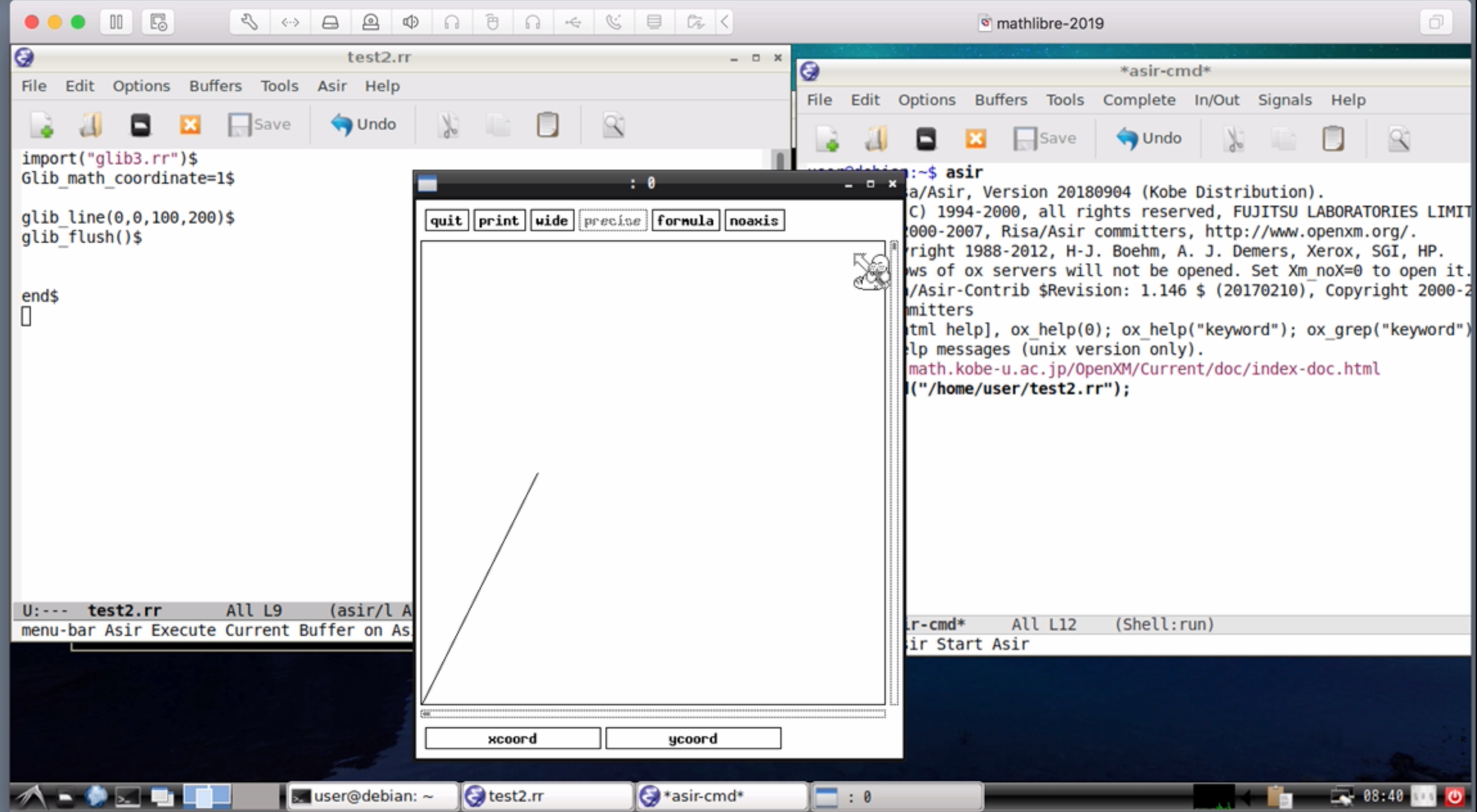Click quit button in plot window
This screenshot has width=1477, height=812.
pyautogui.click(x=447, y=220)
